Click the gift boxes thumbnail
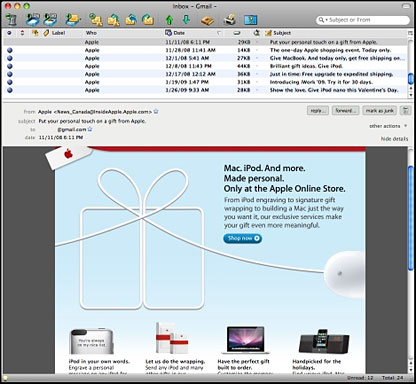 (172, 338)
